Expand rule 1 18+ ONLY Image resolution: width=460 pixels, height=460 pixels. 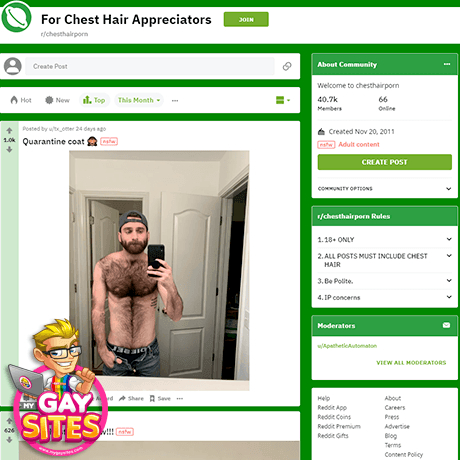click(x=385, y=239)
